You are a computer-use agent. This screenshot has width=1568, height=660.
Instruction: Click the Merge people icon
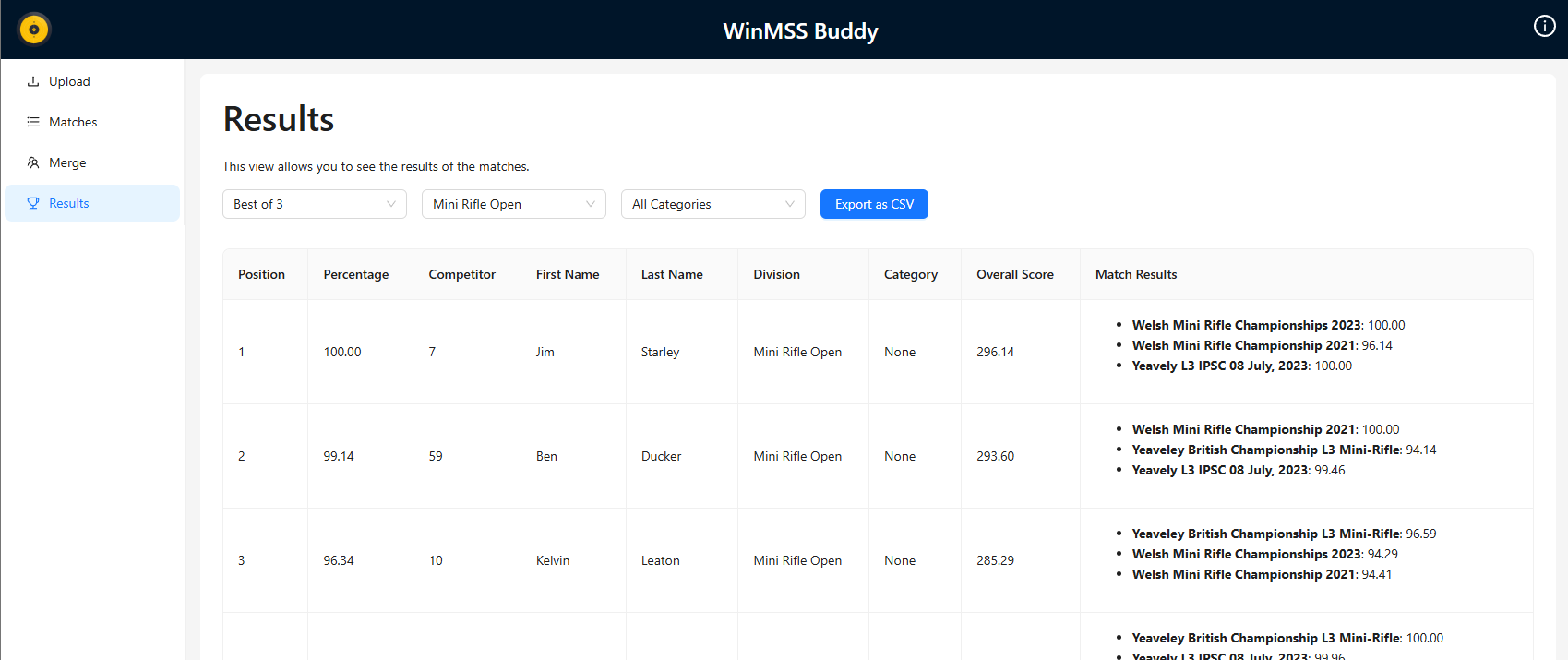click(x=33, y=162)
